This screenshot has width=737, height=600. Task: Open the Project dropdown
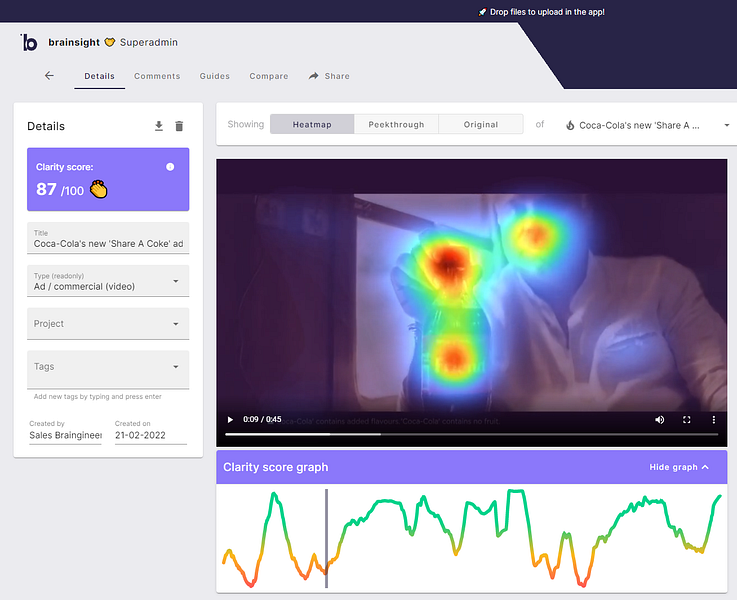point(108,324)
